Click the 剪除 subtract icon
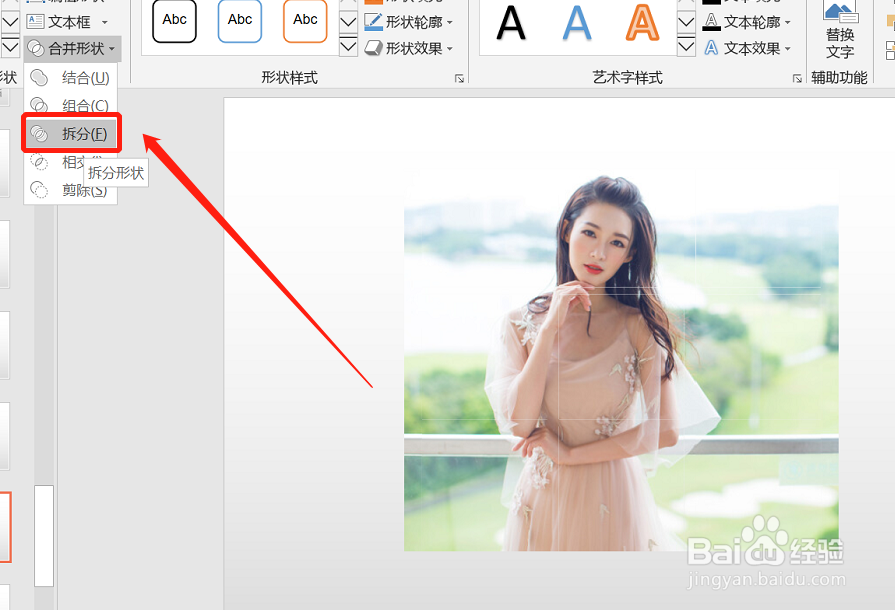The image size is (895, 610). tap(39, 189)
